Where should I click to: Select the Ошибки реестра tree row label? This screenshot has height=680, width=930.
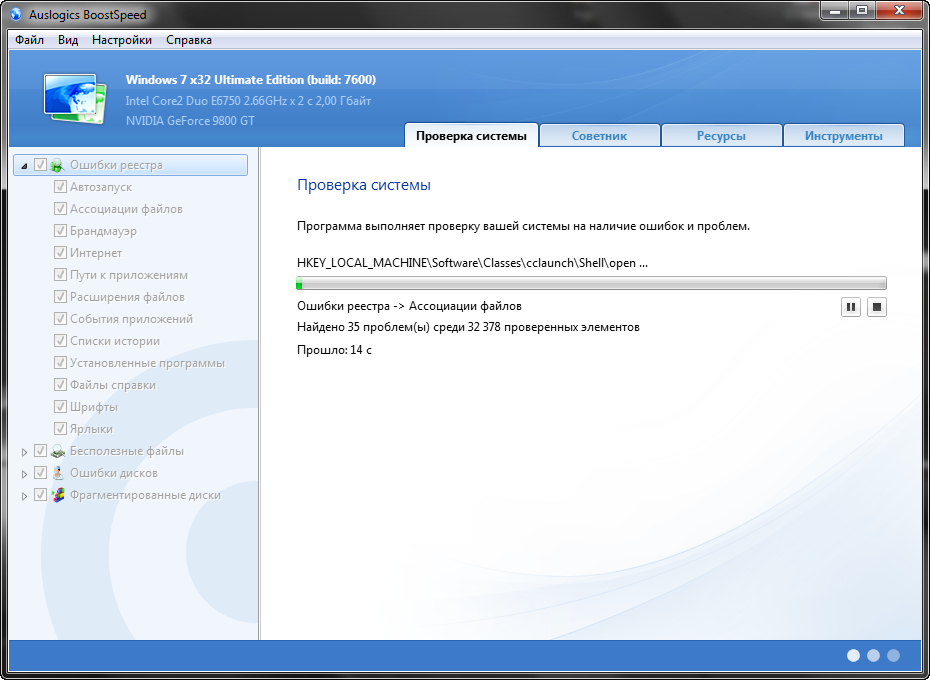coord(116,165)
